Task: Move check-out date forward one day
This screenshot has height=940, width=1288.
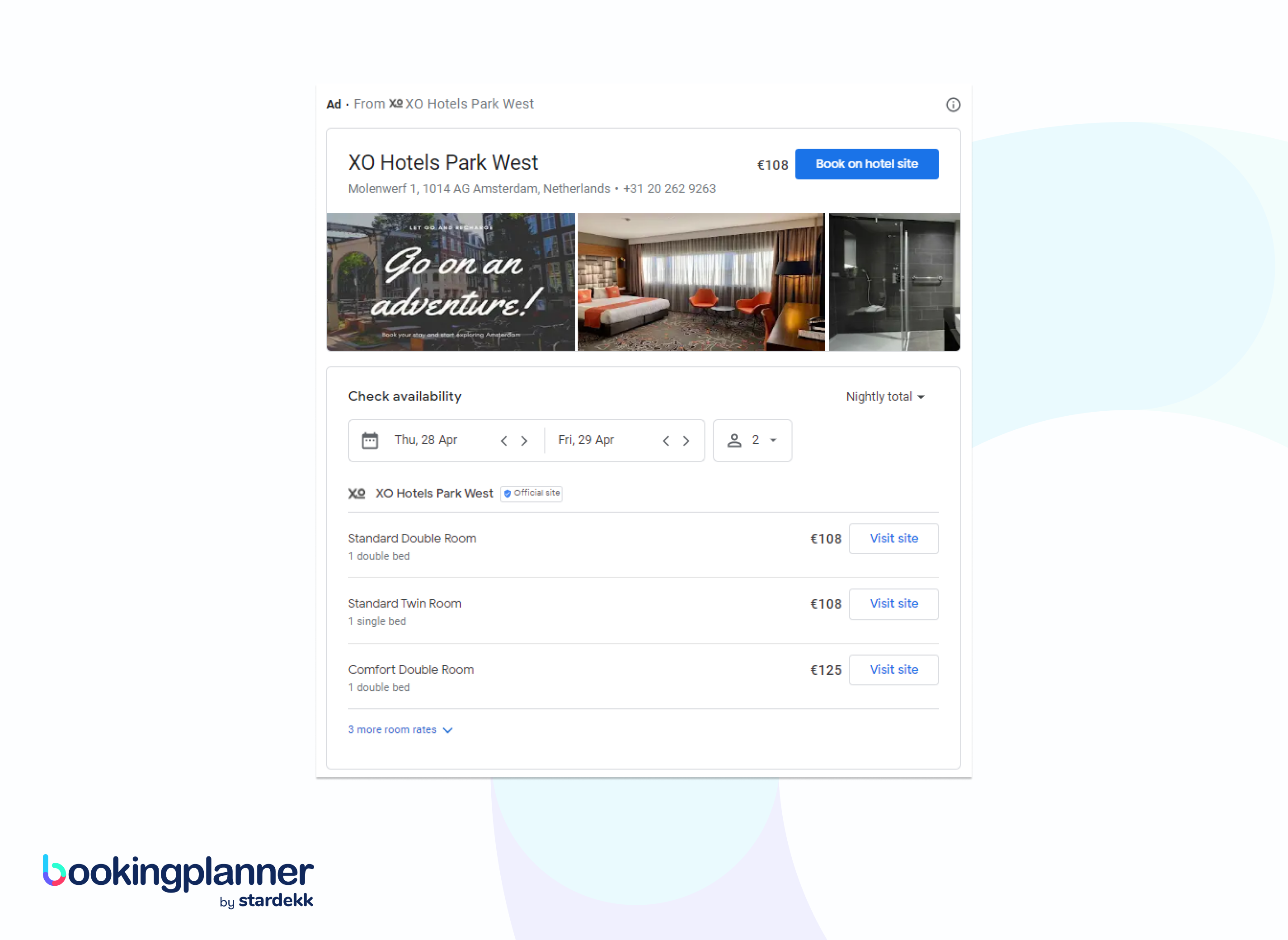Action: [x=686, y=441]
